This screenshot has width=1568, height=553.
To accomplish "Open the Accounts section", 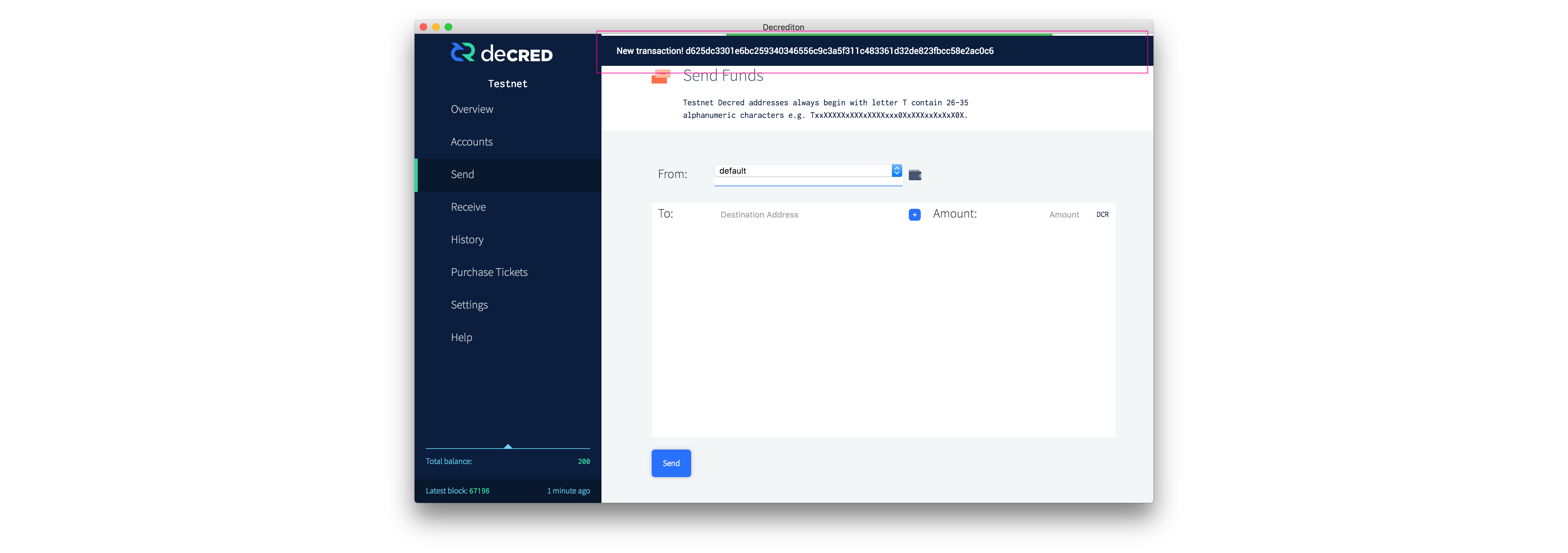I will (x=472, y=142).
